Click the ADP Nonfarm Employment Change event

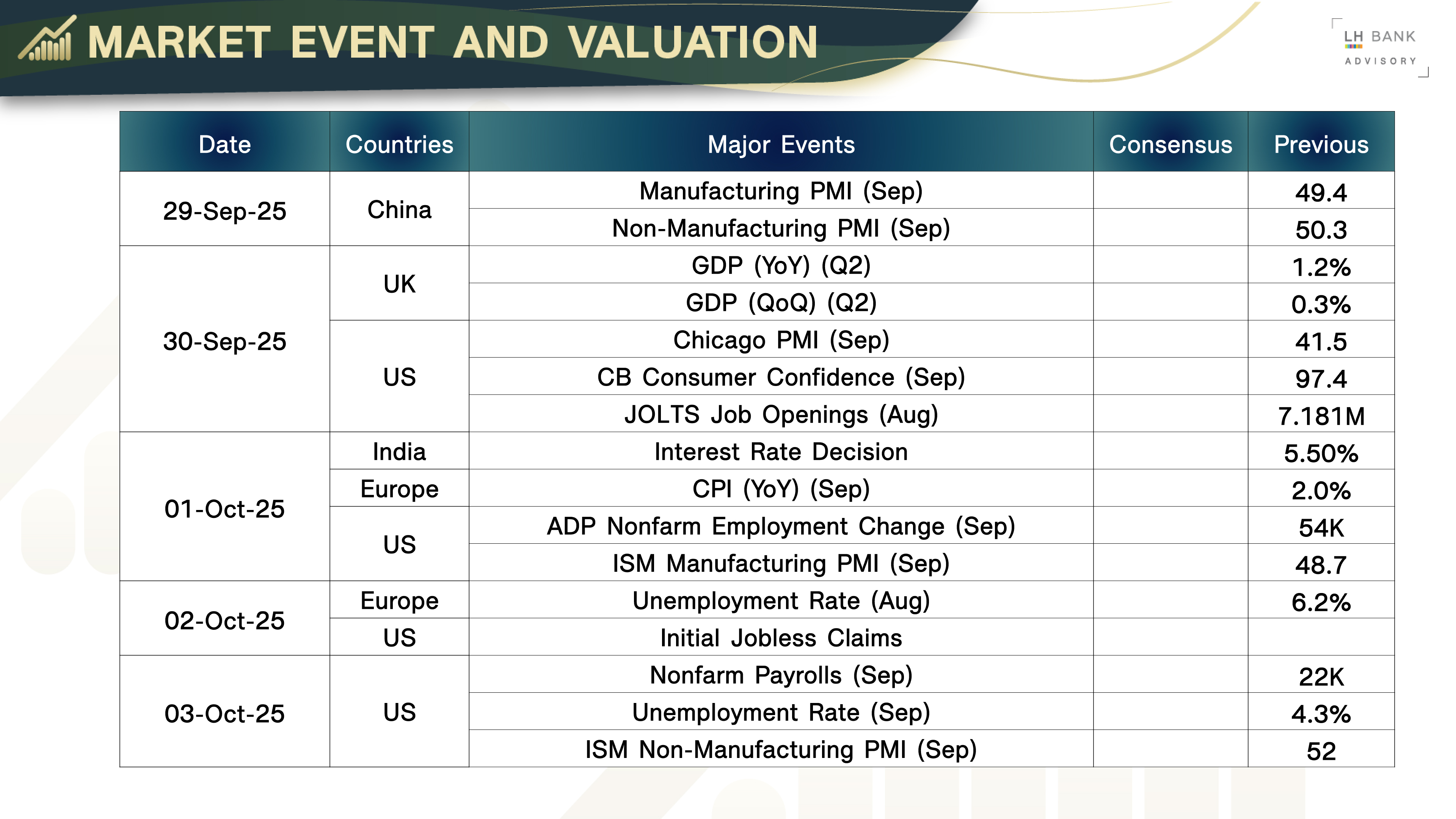pos(781,526)
